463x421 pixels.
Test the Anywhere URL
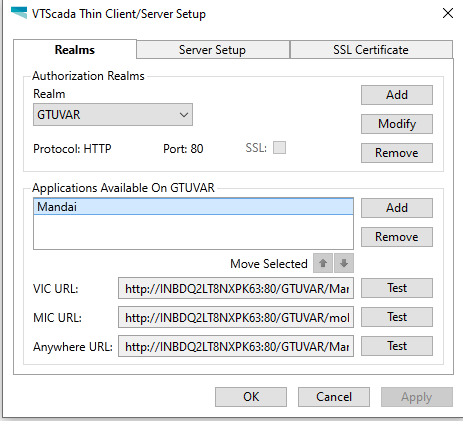pyautogui.click(x=397, y=346)
